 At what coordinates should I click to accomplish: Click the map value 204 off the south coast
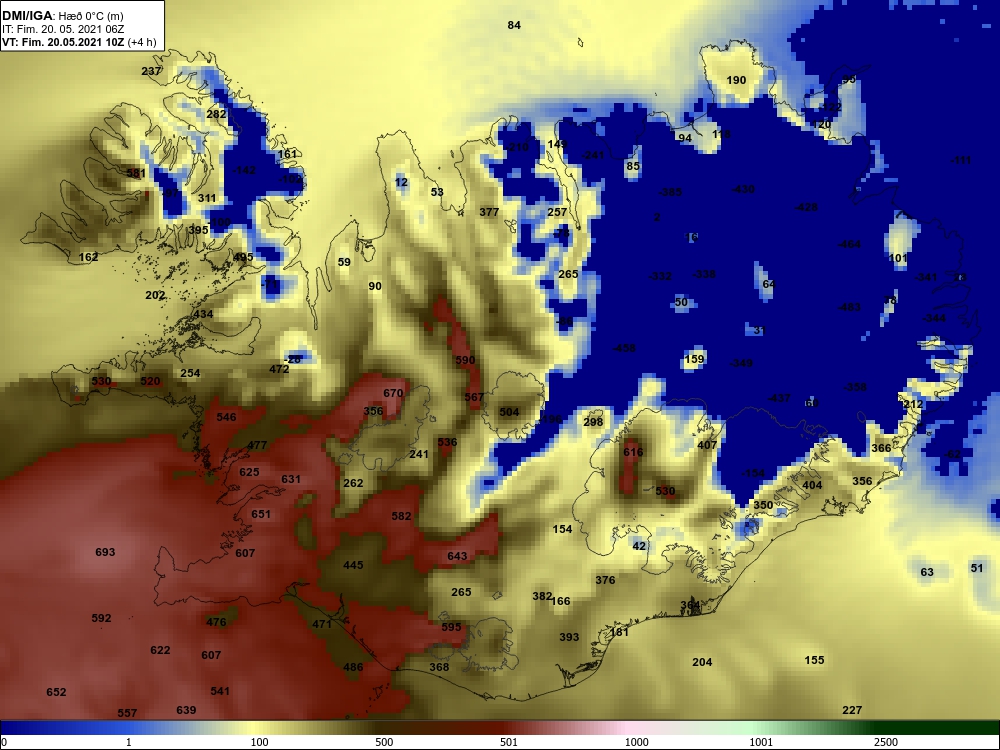pyautogui.click(x=702, y=662)
